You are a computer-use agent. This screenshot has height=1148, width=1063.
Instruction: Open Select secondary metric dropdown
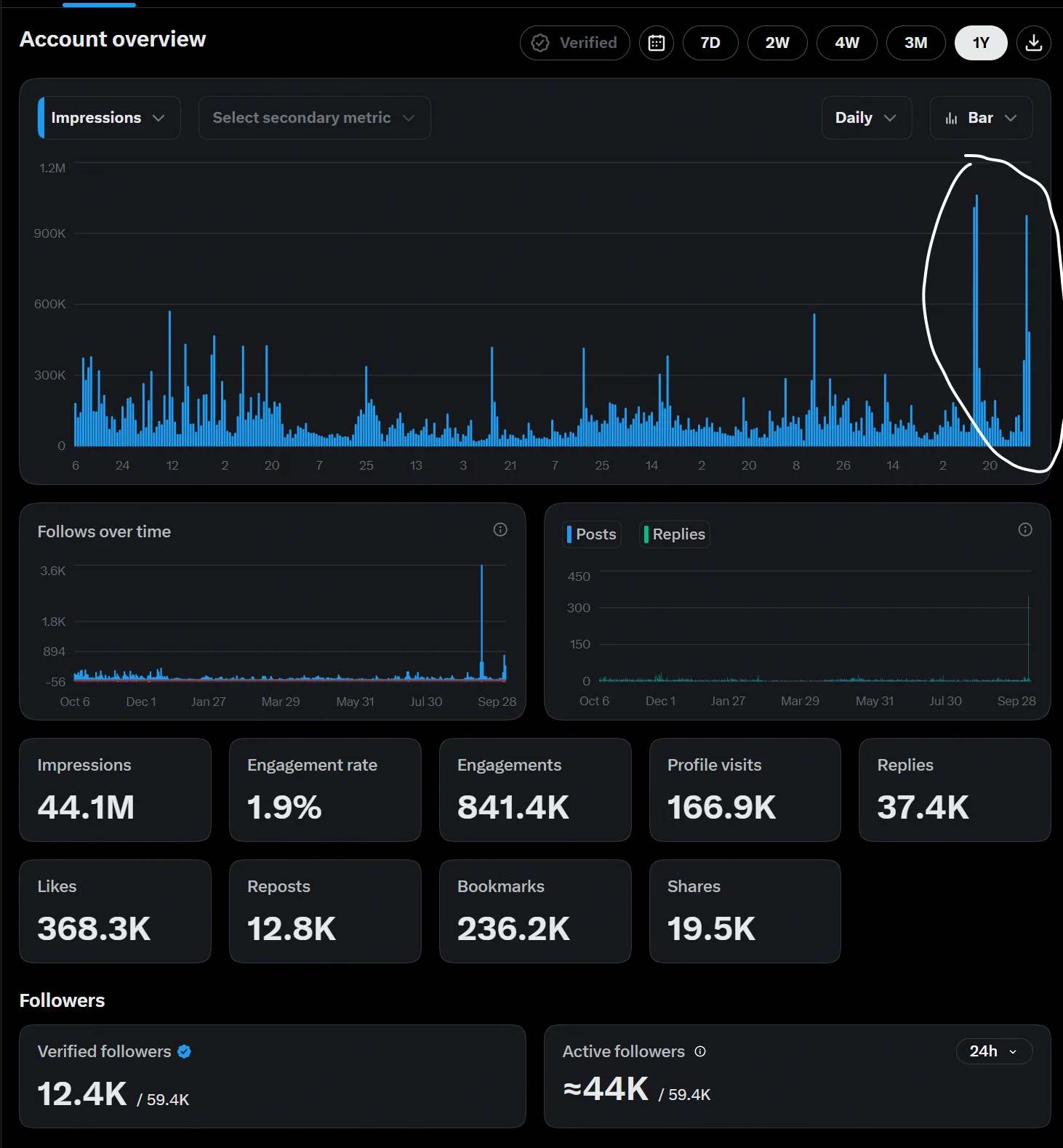pyautogui.click(x=314, y=118)
